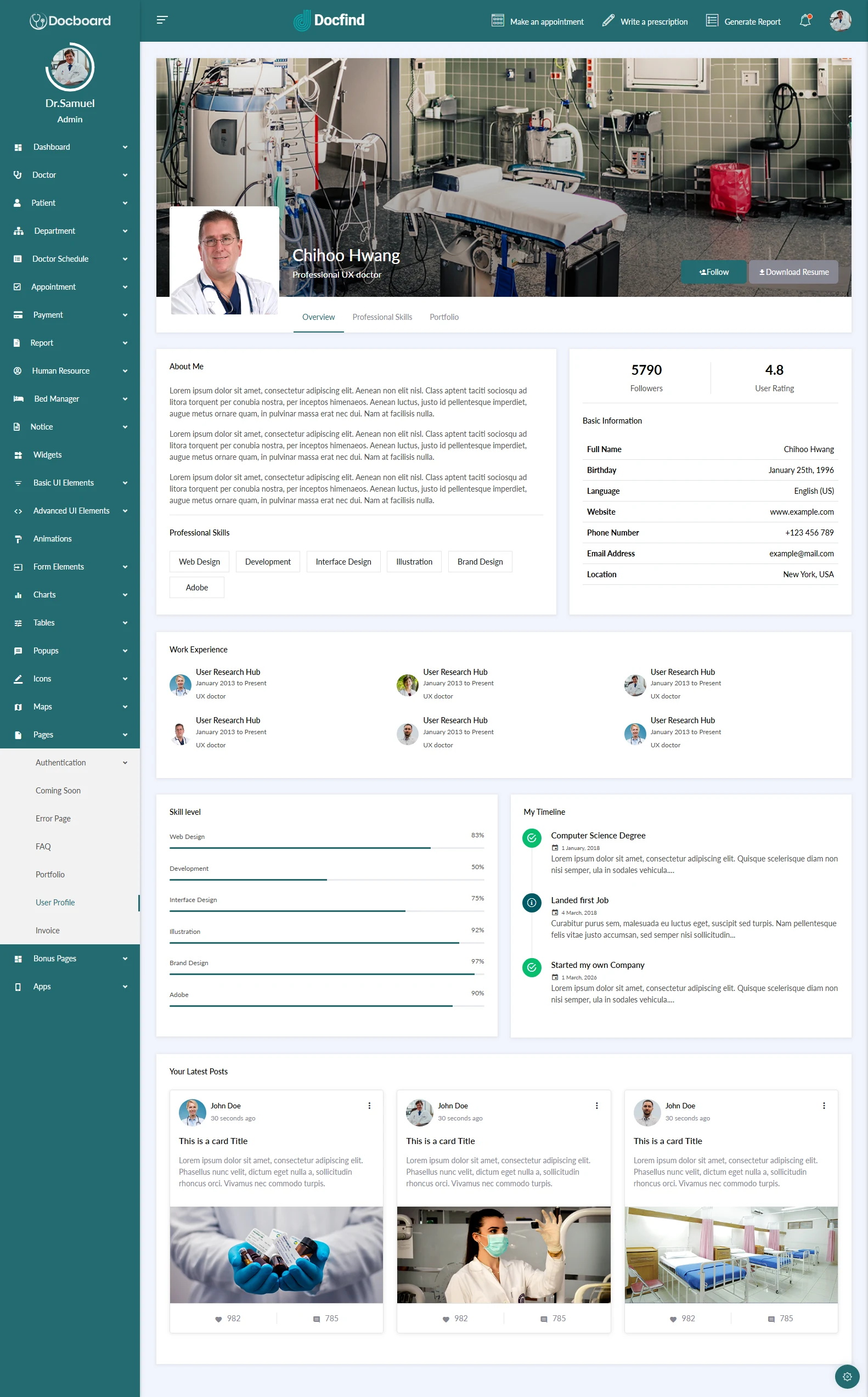Open the Error Page link

(x=53, y=819)
